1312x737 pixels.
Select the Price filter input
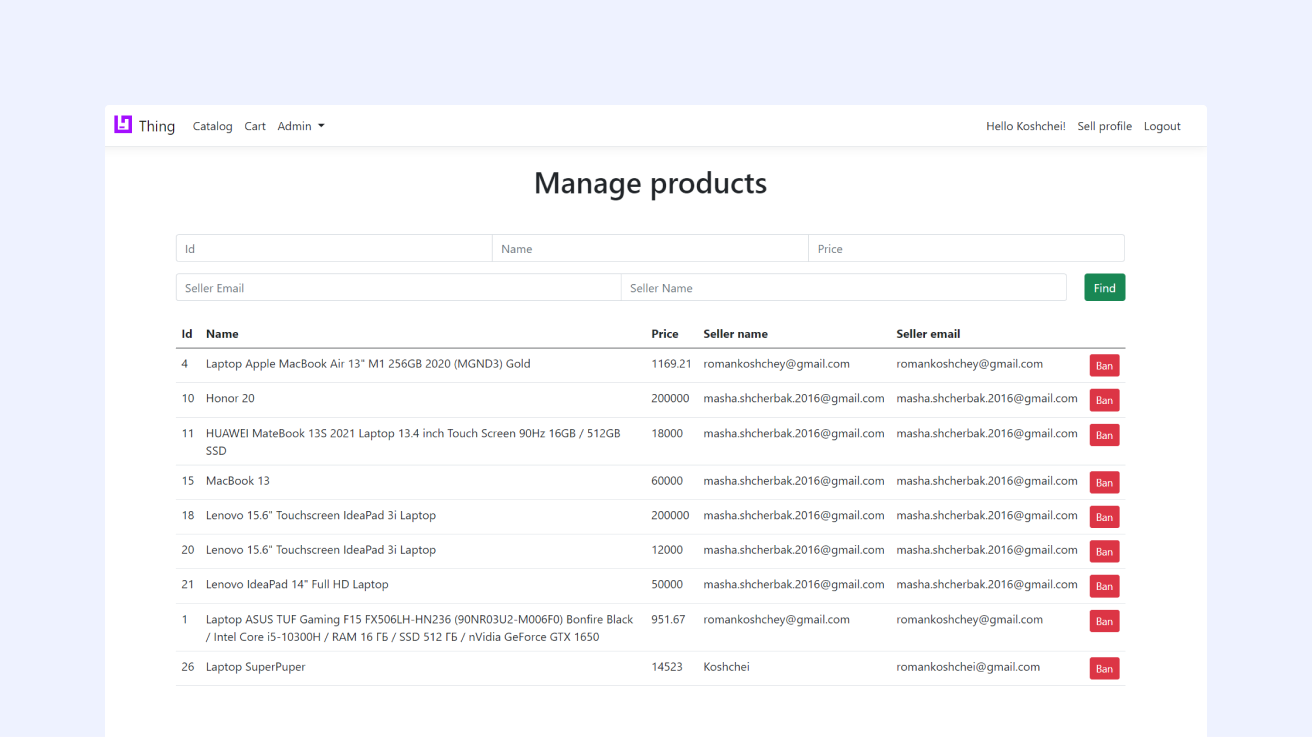(966, 249)
